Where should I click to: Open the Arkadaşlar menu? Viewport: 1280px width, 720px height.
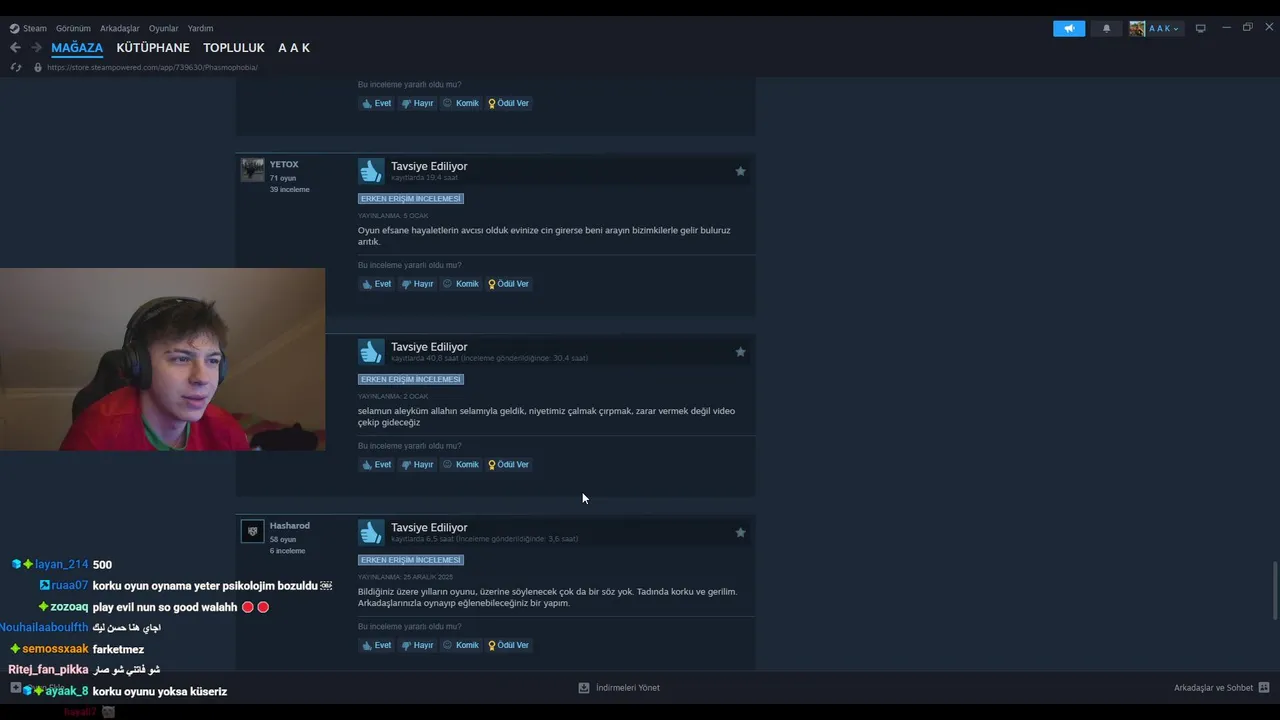[120, 28]
